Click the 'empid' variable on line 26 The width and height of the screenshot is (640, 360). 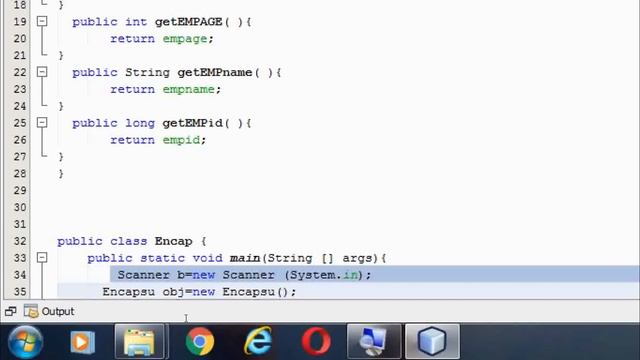pos(181,140)
